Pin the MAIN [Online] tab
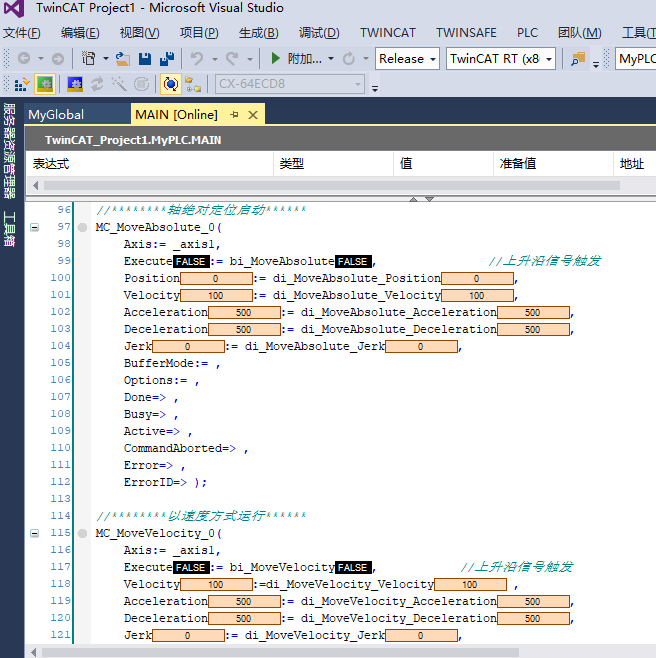Image resolution: width=656 pixels, height=658 pixels. (235, 115)
